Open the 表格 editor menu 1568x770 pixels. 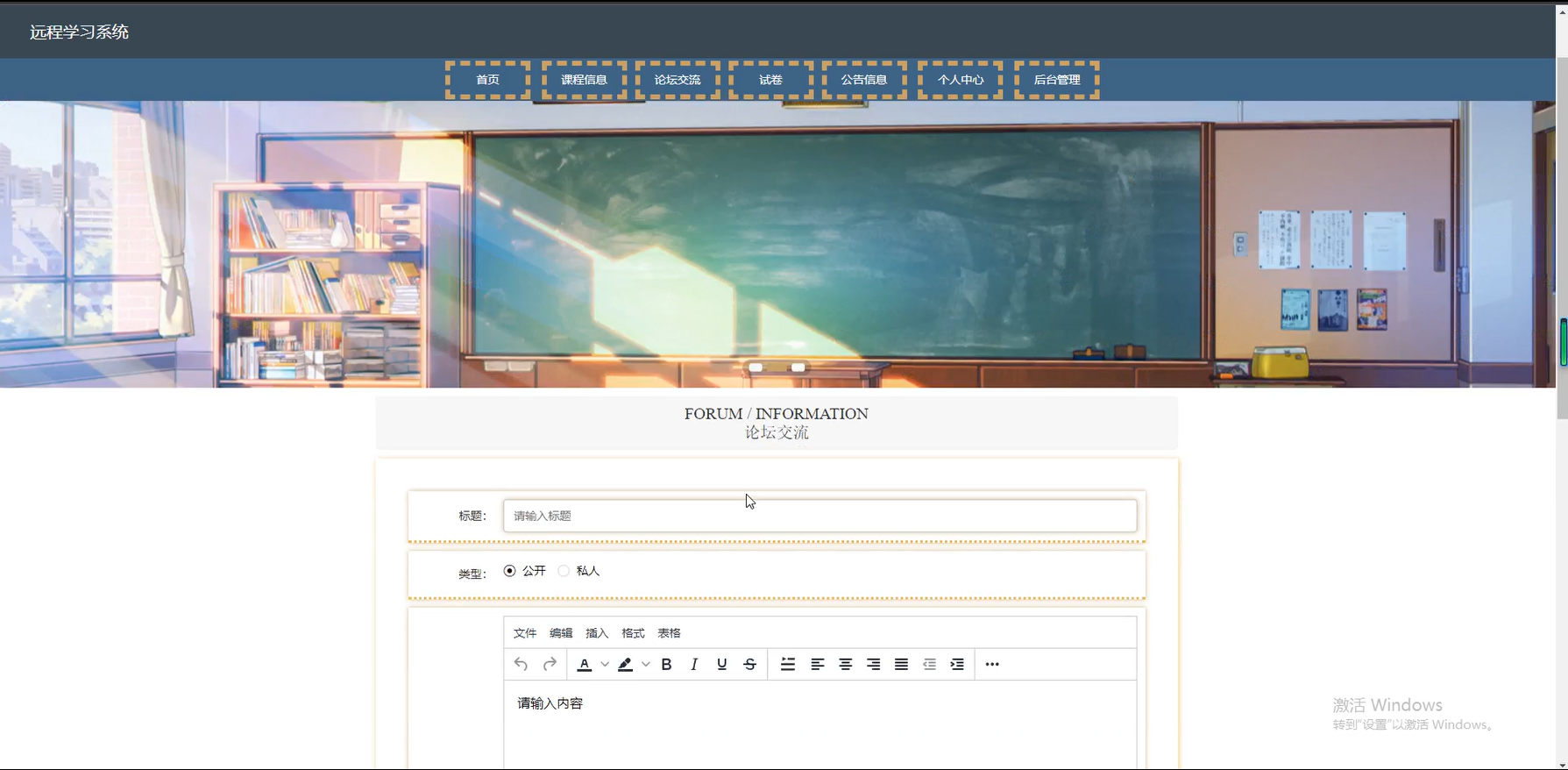pos(669,633)
